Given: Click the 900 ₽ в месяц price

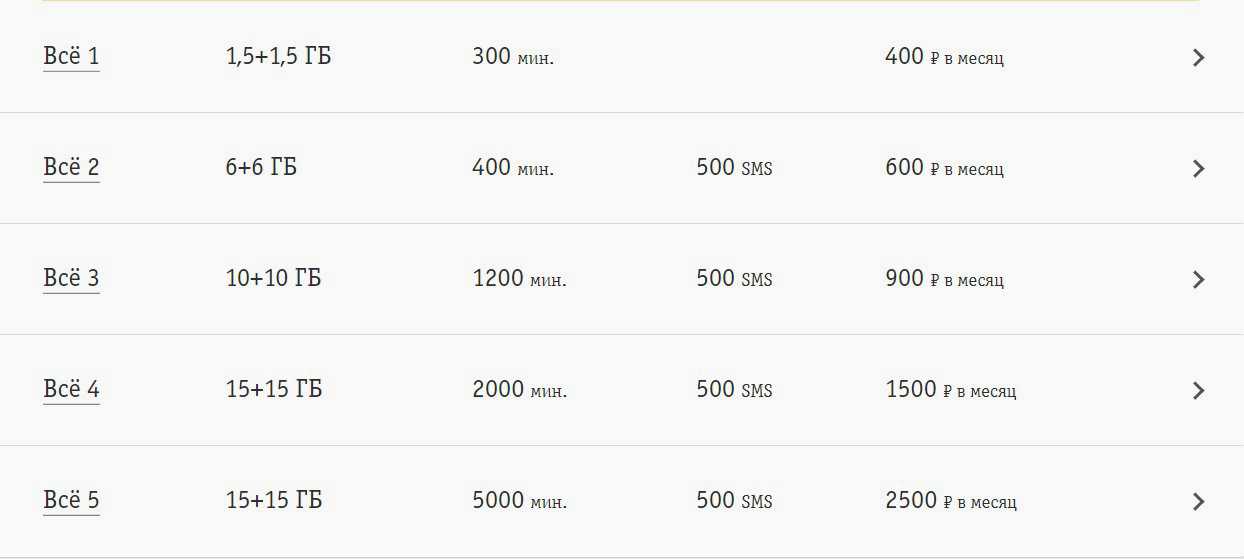Looking at the screenshot, I should (943, 279).
